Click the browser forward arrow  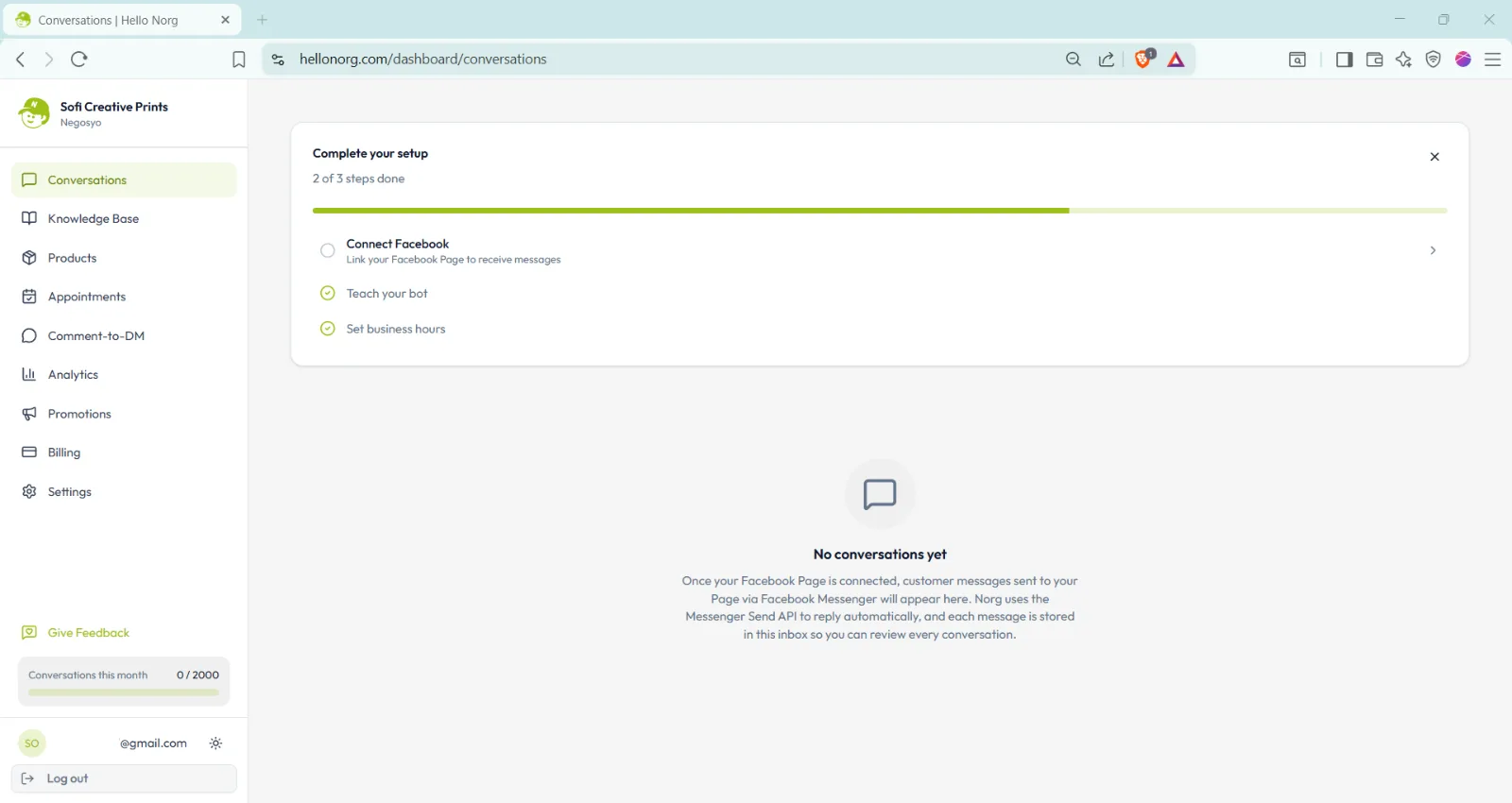point(49,60)
